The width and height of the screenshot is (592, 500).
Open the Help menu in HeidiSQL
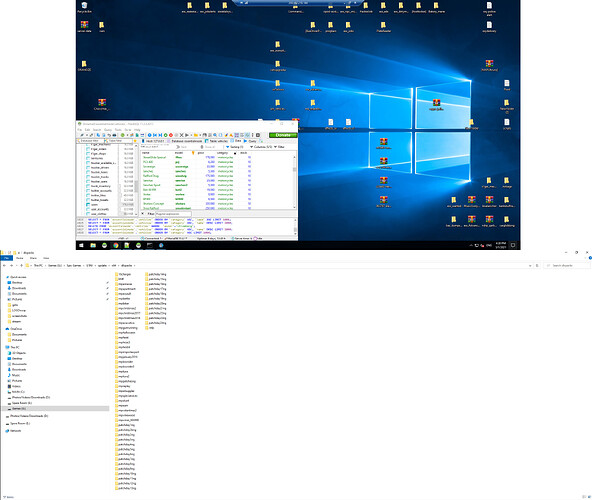137,130
